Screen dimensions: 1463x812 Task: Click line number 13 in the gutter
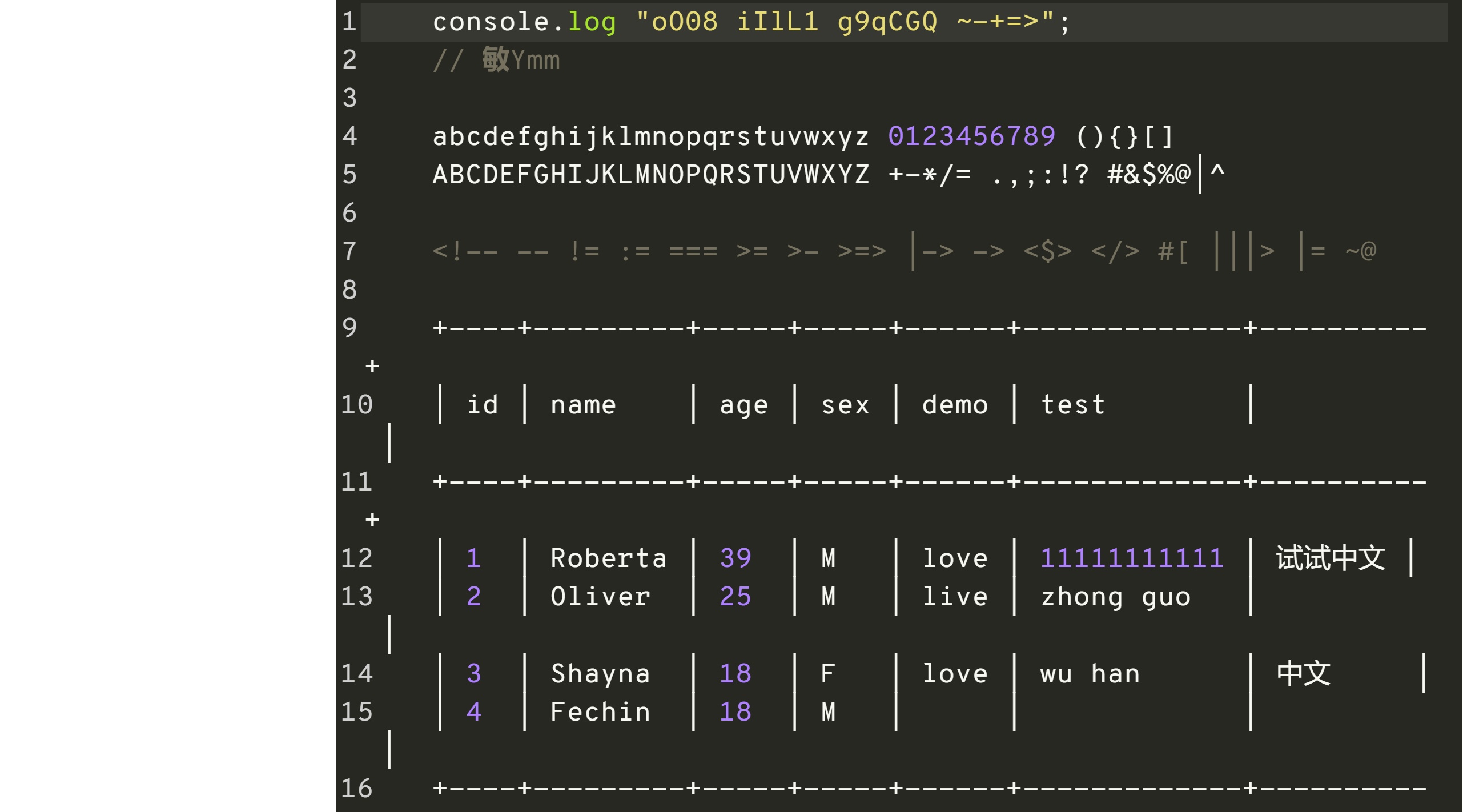point(357,597)
